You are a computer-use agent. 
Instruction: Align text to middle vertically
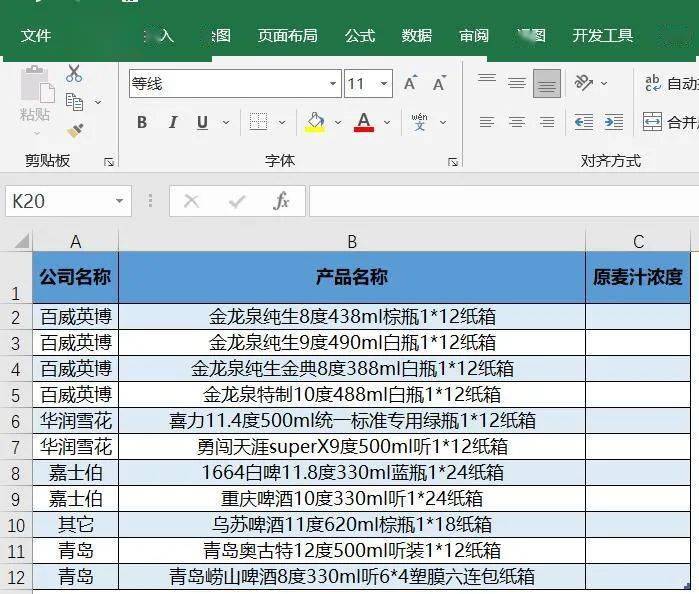pyautogui.click(x=517, y=83)
